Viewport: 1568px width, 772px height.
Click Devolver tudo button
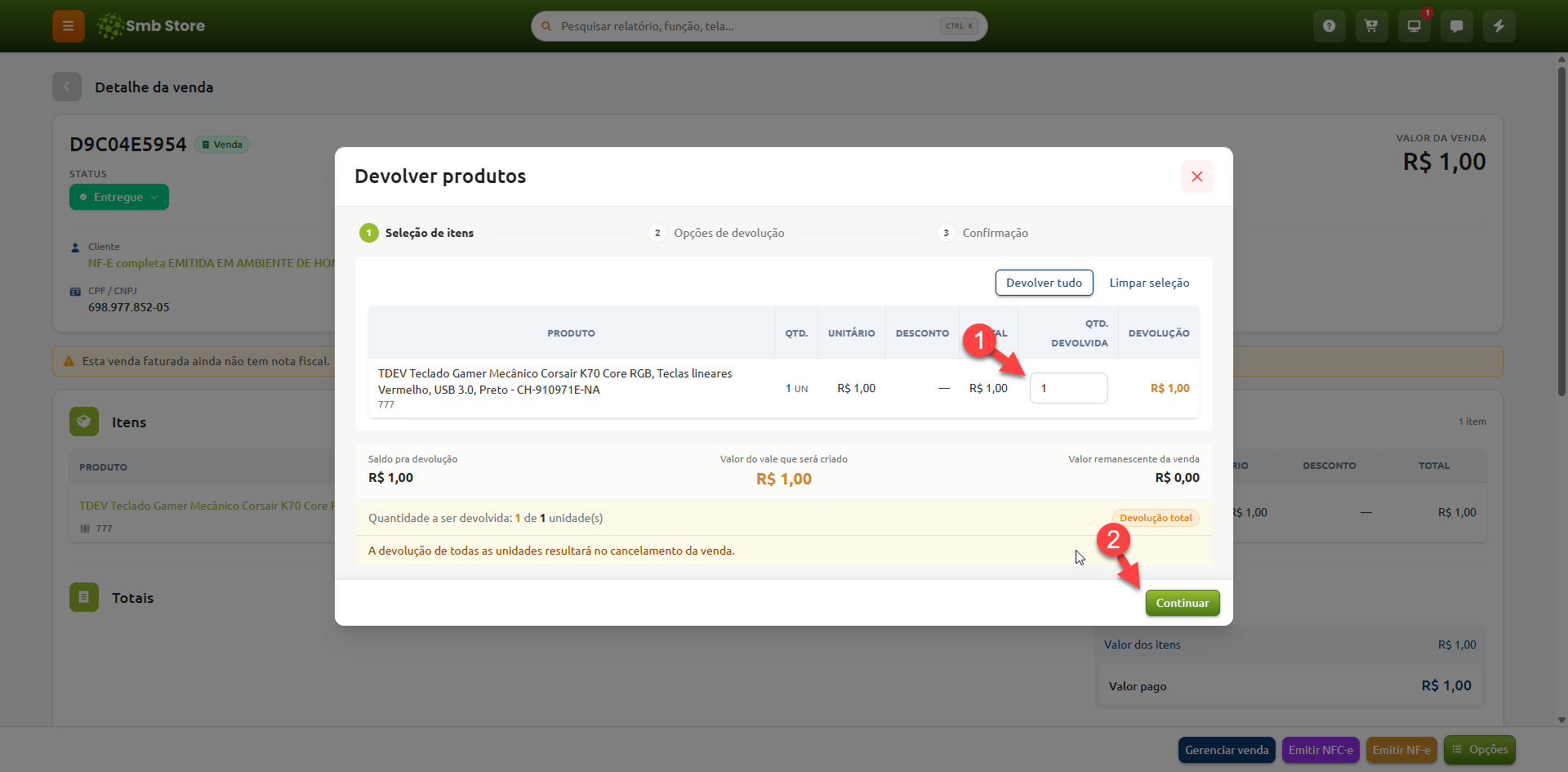1045,283
